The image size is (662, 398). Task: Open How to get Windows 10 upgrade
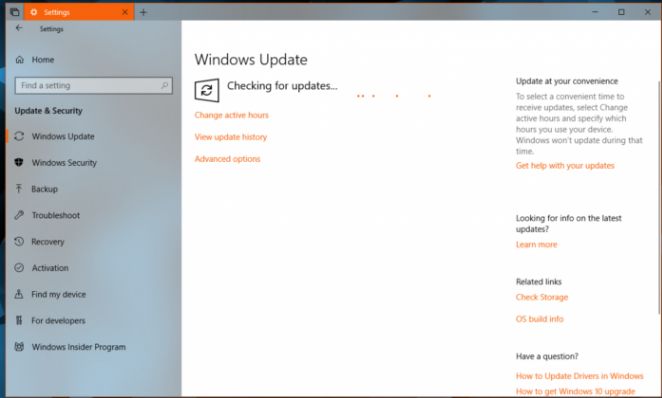pyautogui.click(x=575, y=391)
